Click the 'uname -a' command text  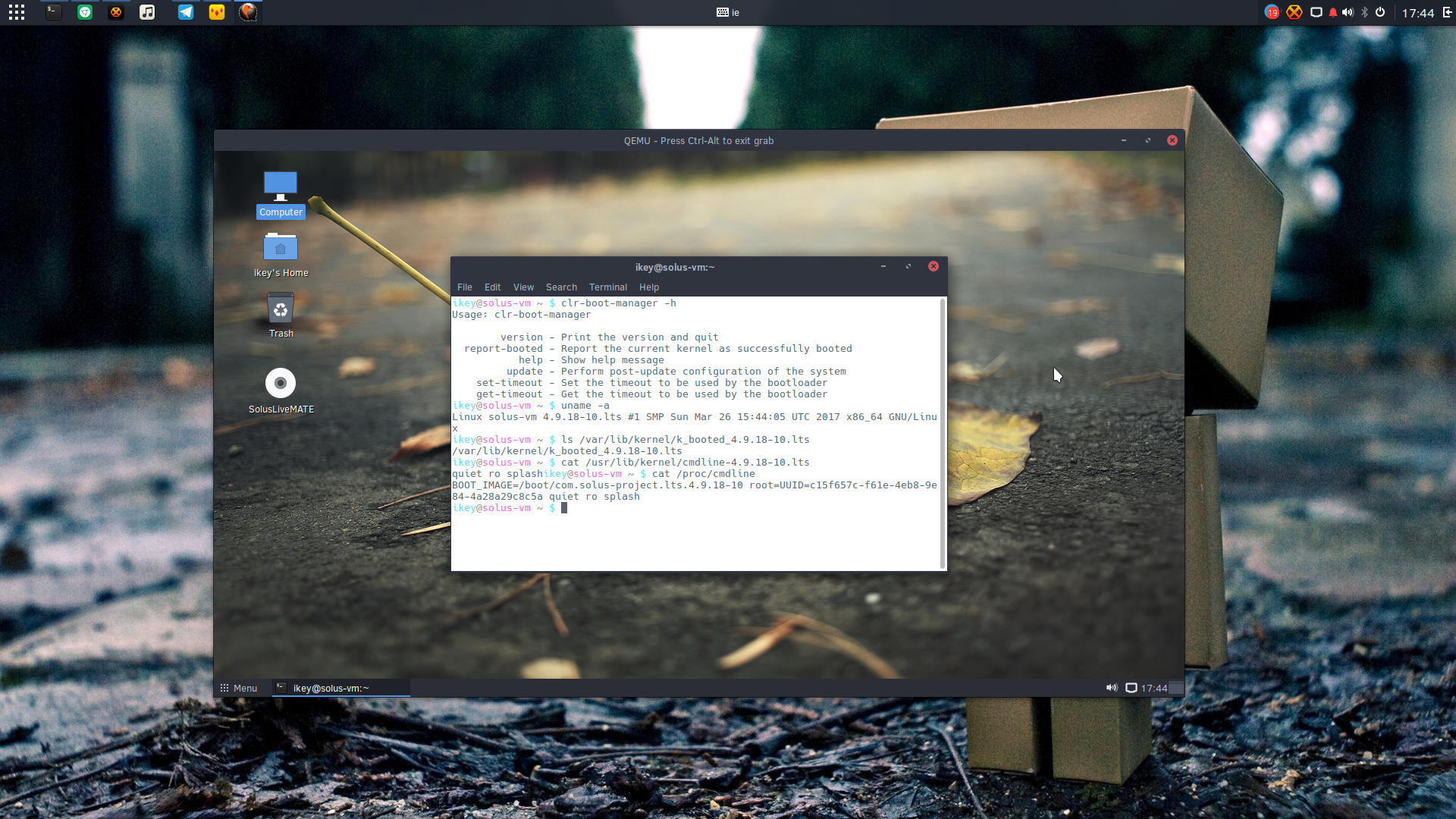pyautogui.click(x=585, y=406)
